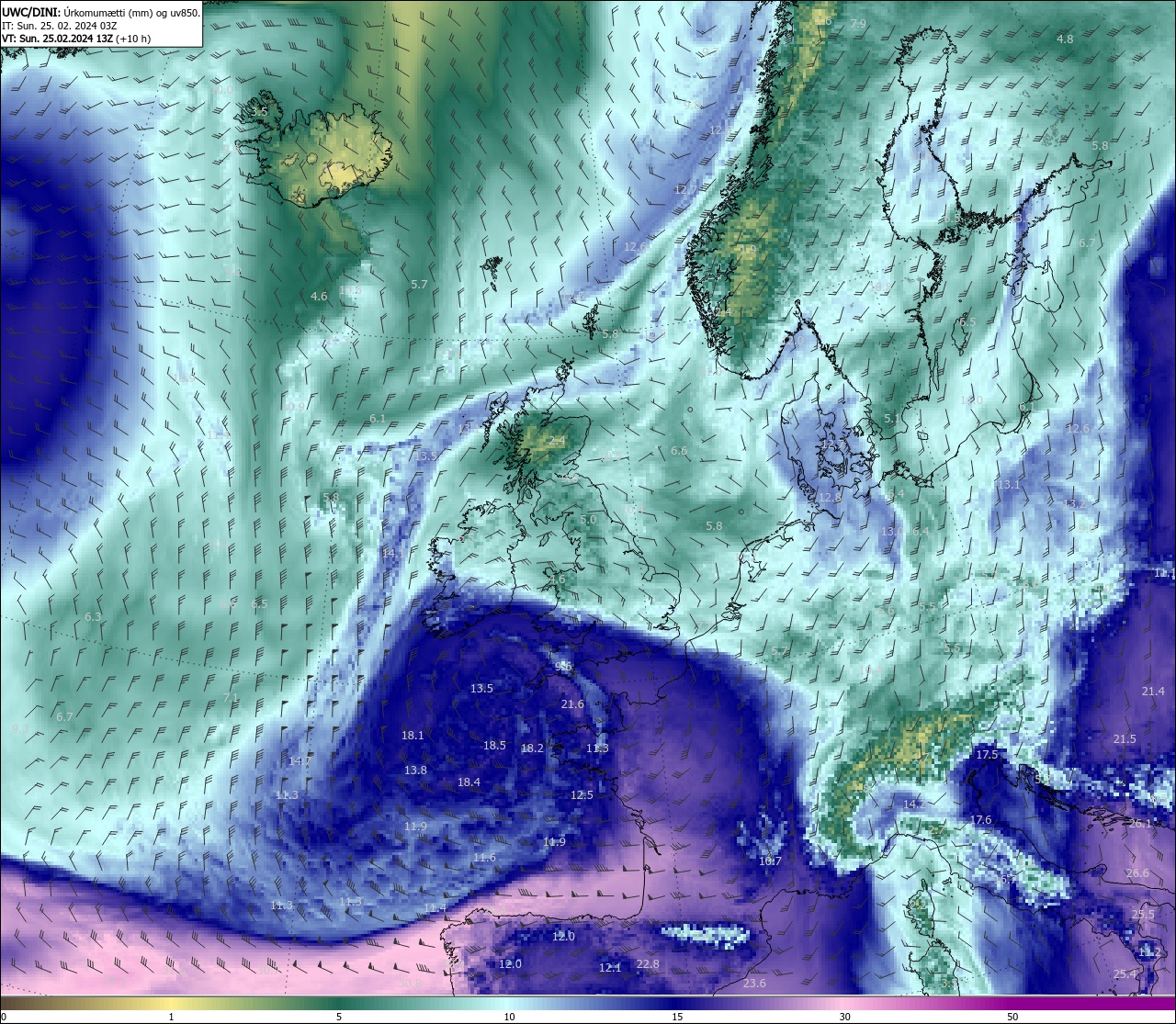This screenshot has height=1024, width=1176.
Task: Click the map value '21.6' over Brittany
Action: click(572, 704)
